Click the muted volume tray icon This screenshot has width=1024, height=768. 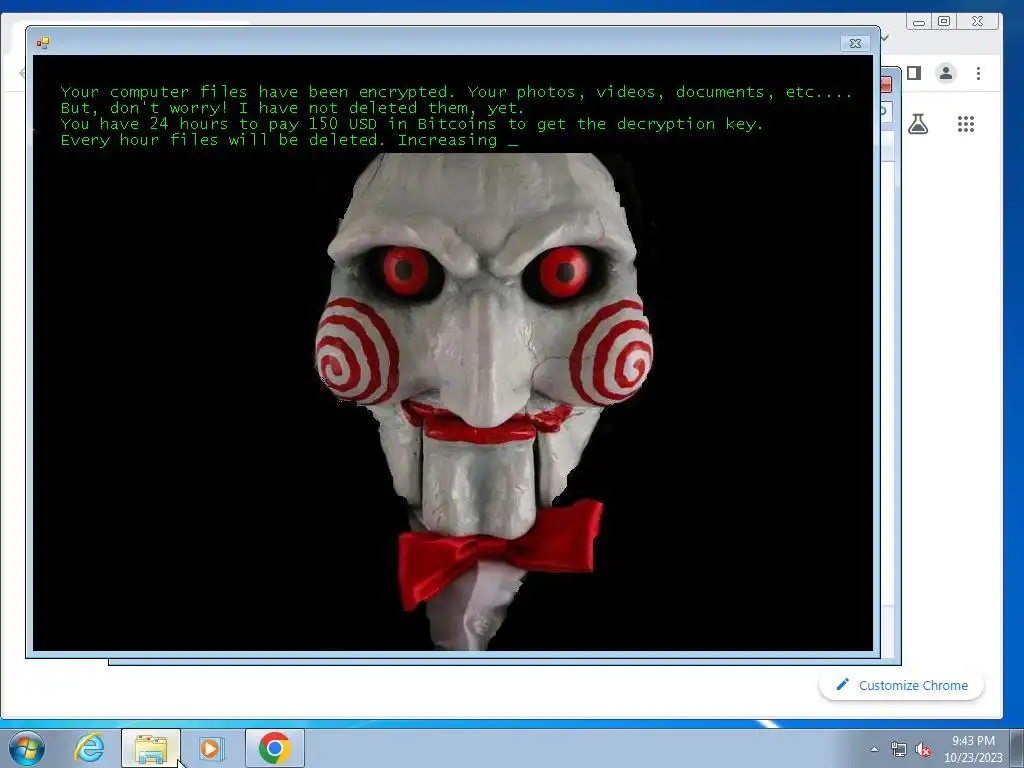click(923, 750)
